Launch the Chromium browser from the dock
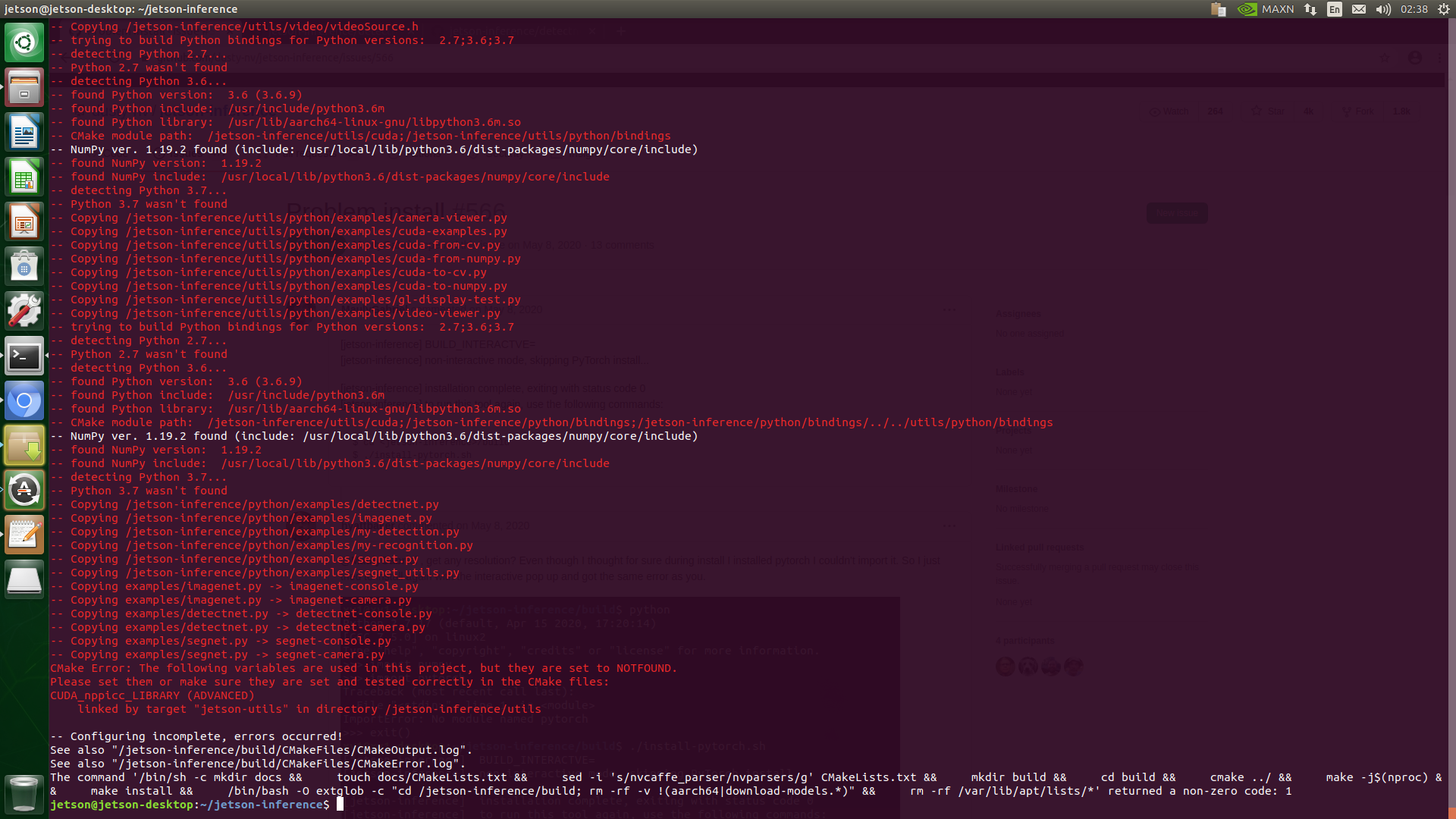1456x819 pixels. 24,400
